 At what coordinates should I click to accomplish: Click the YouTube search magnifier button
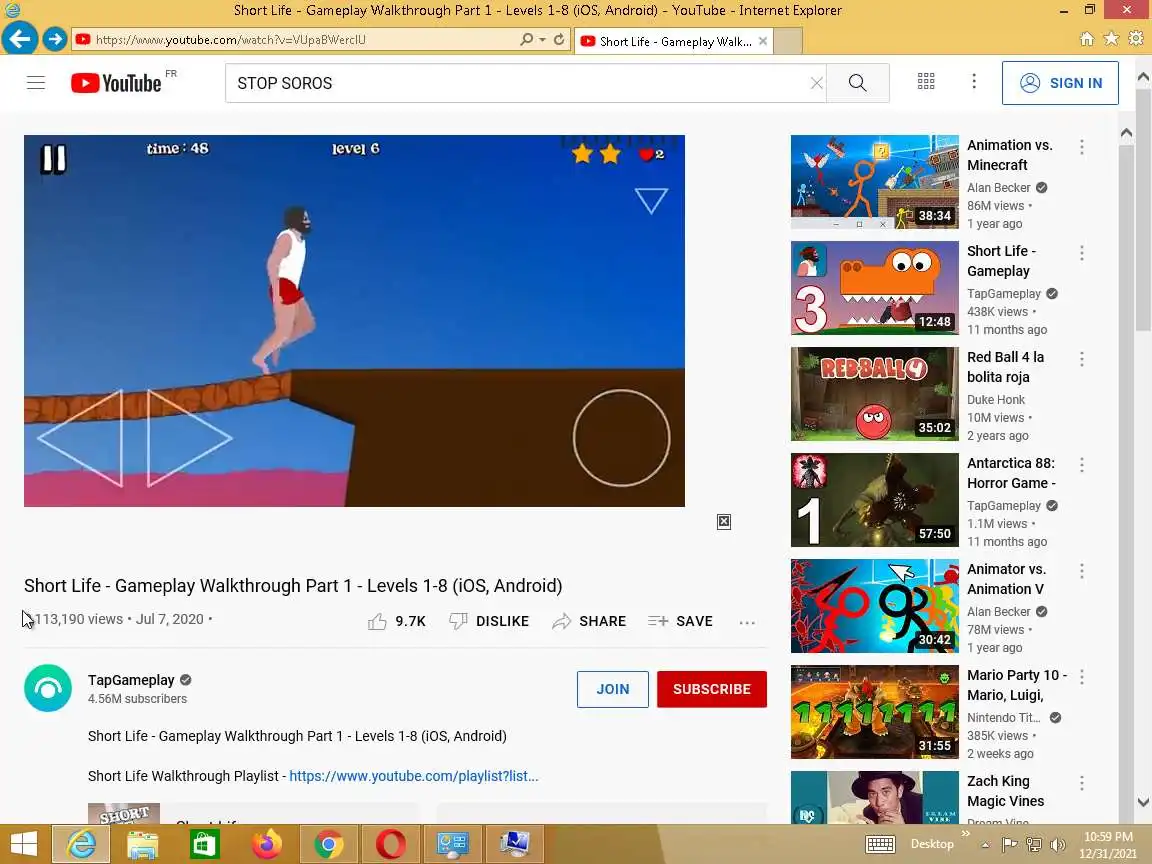pos(857,83)
